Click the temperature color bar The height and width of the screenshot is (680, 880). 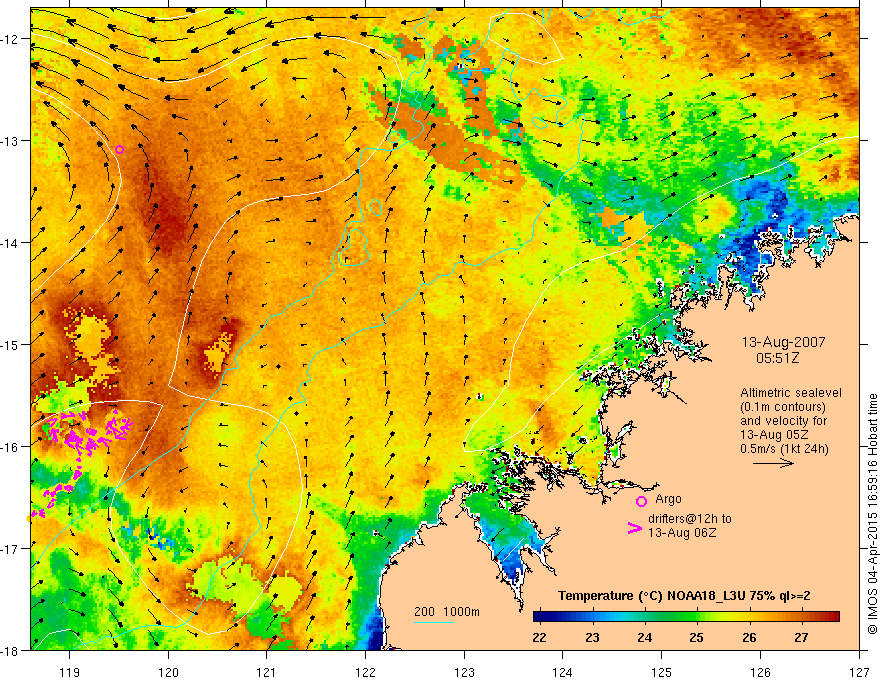[x=686, y=617]
